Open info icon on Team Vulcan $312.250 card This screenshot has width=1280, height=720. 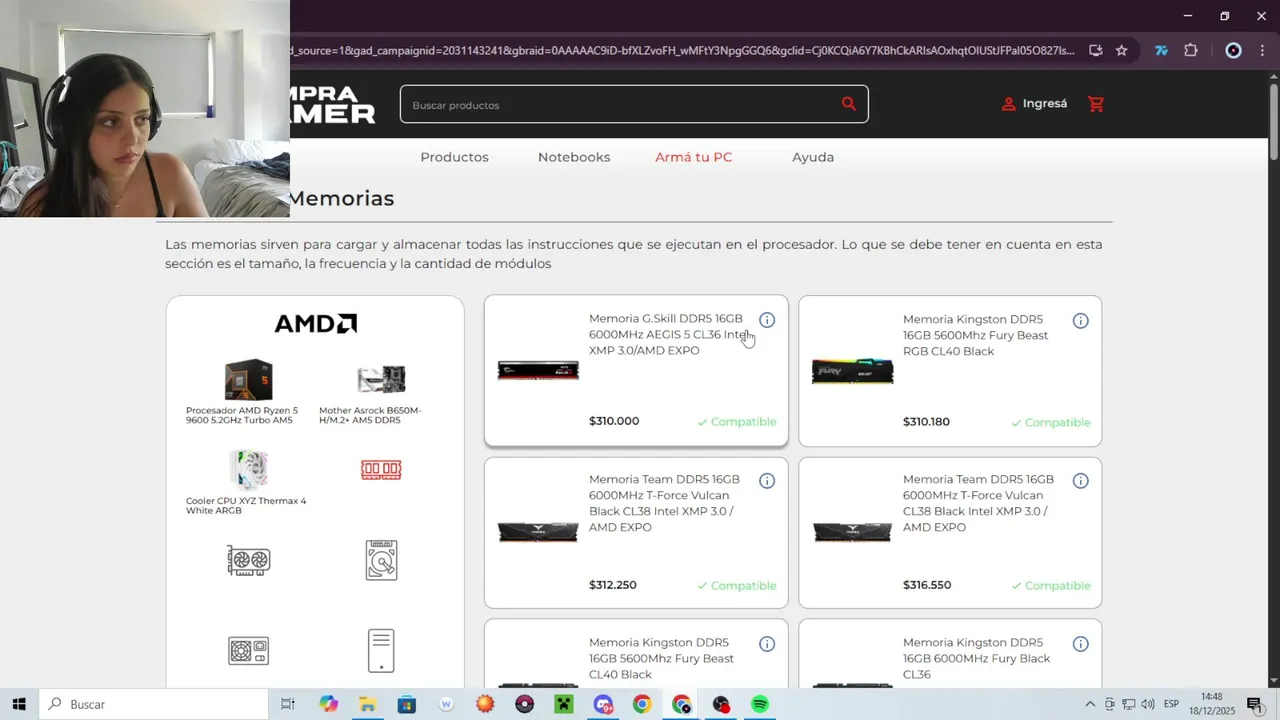point(767,481)
